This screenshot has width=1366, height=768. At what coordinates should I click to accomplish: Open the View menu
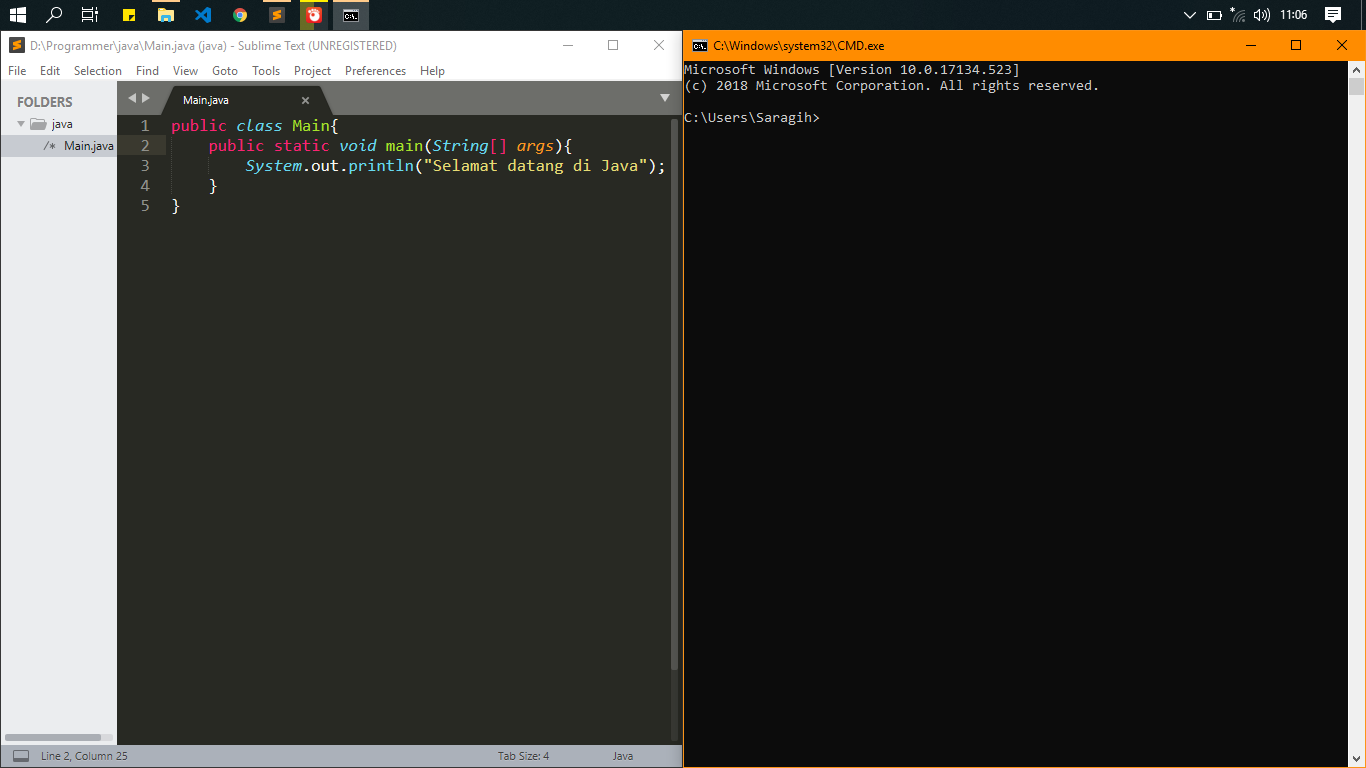coord(185,71)
